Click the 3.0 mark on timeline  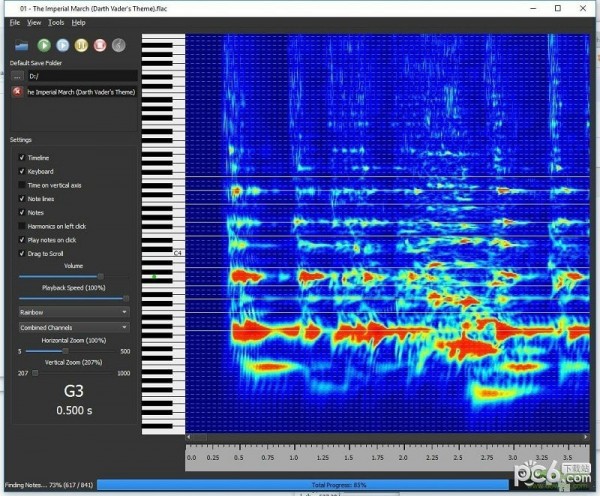[x=513, y=457]
